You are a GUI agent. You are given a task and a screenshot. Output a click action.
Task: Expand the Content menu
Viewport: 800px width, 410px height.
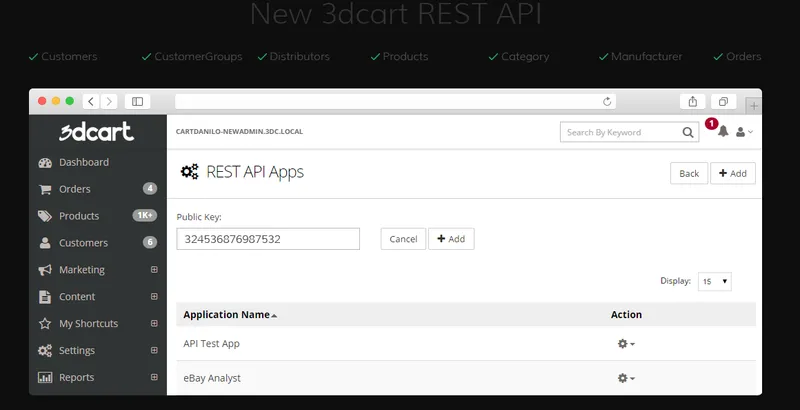(x=154, y=297)
